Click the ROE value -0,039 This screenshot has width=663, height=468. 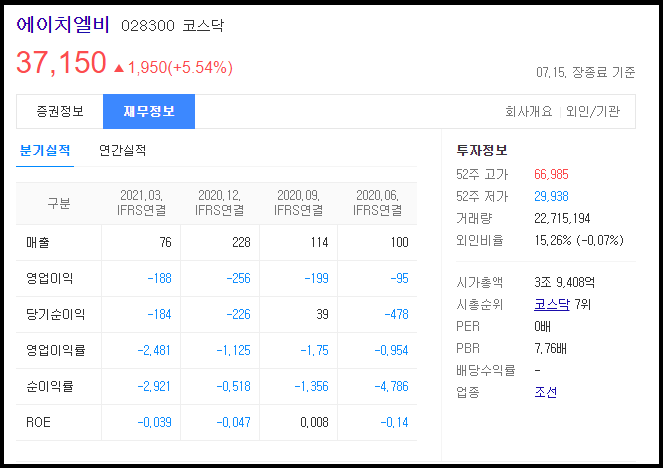click(x=154, y=422)
